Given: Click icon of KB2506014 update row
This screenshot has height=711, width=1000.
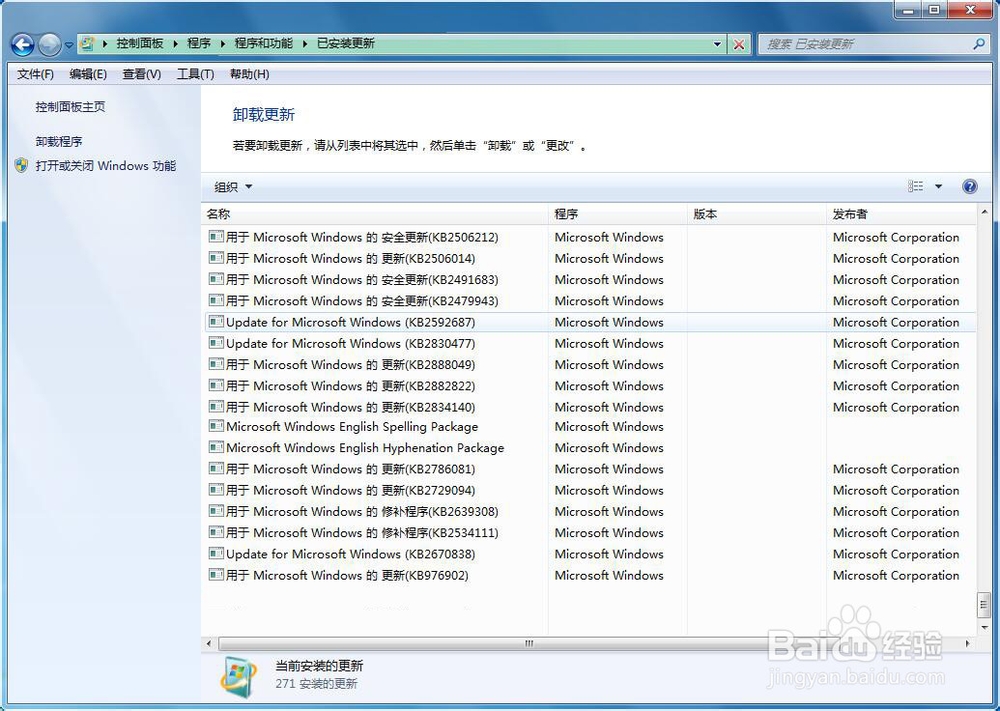Looking at the screenshot, I should [216, 258].
